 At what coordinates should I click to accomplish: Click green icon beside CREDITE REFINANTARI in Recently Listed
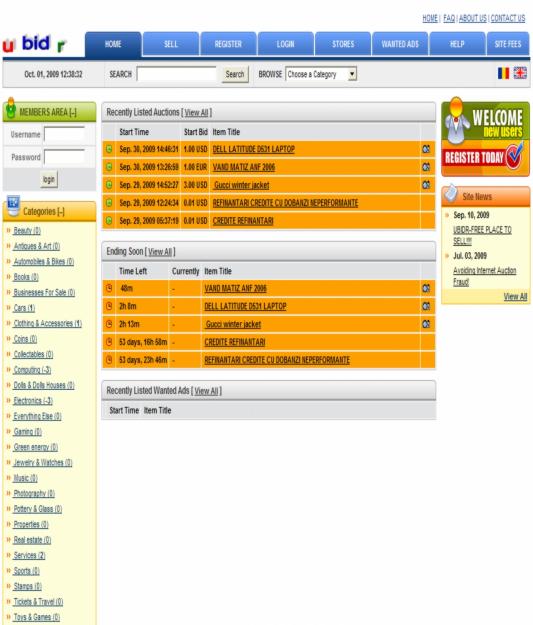tap(109, 221)
